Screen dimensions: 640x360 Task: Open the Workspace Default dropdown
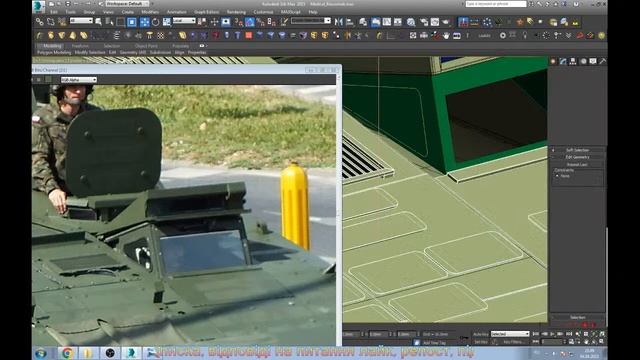click(126, 4)
